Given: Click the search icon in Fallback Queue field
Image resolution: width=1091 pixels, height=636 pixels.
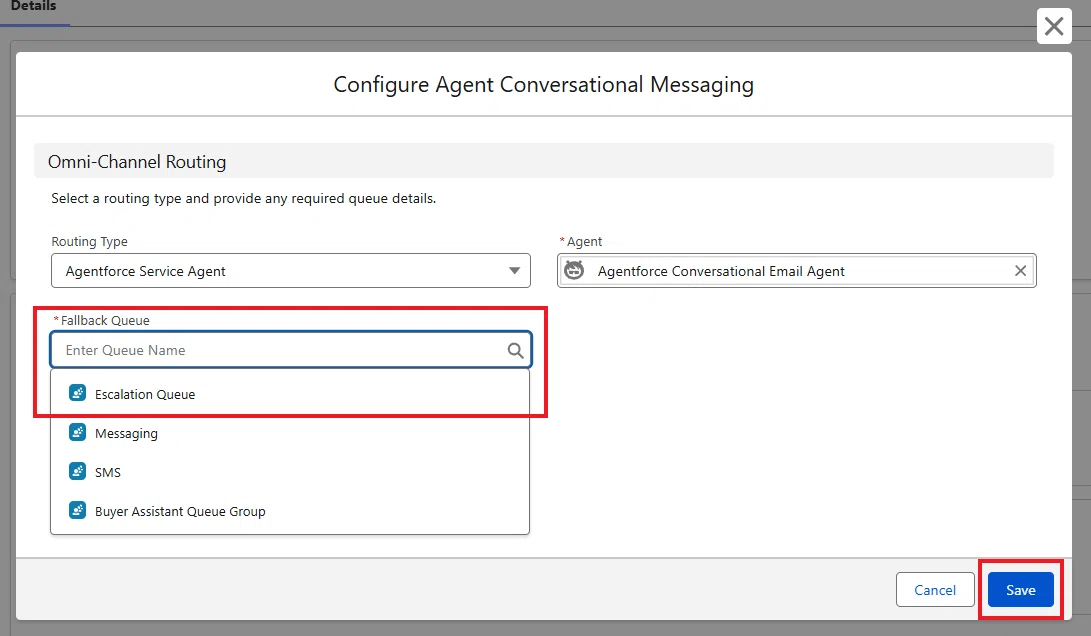Looking at the screenshot, I should point(515,350).
